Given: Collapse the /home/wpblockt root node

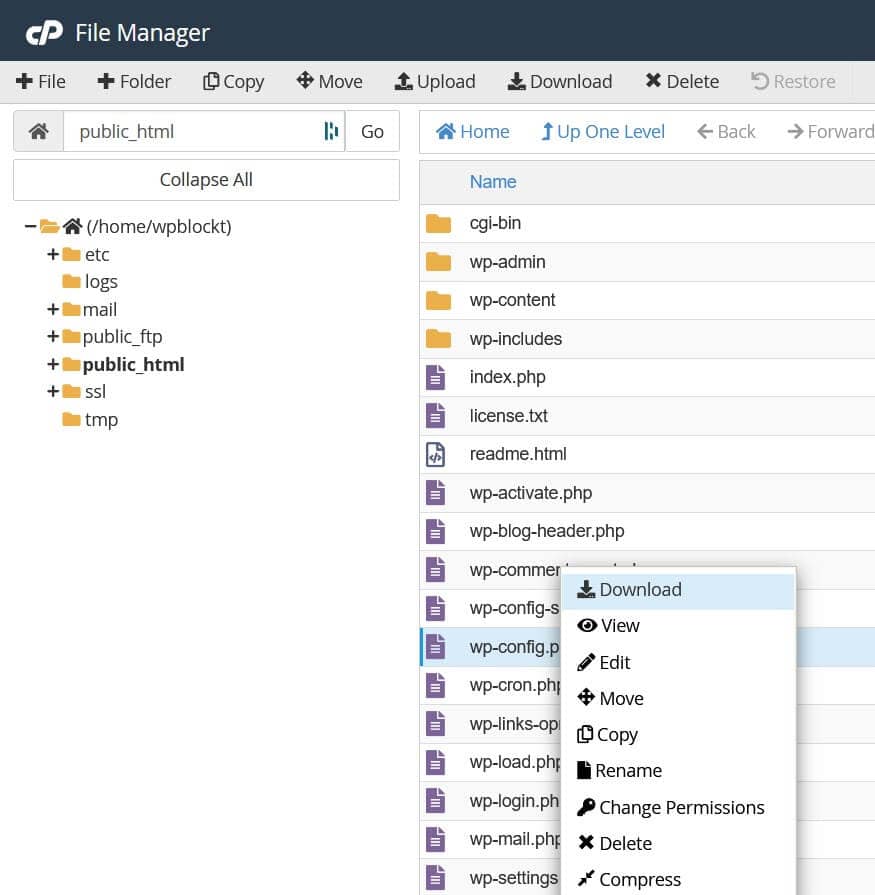Looking at the screenshot, I should point(31,227).
